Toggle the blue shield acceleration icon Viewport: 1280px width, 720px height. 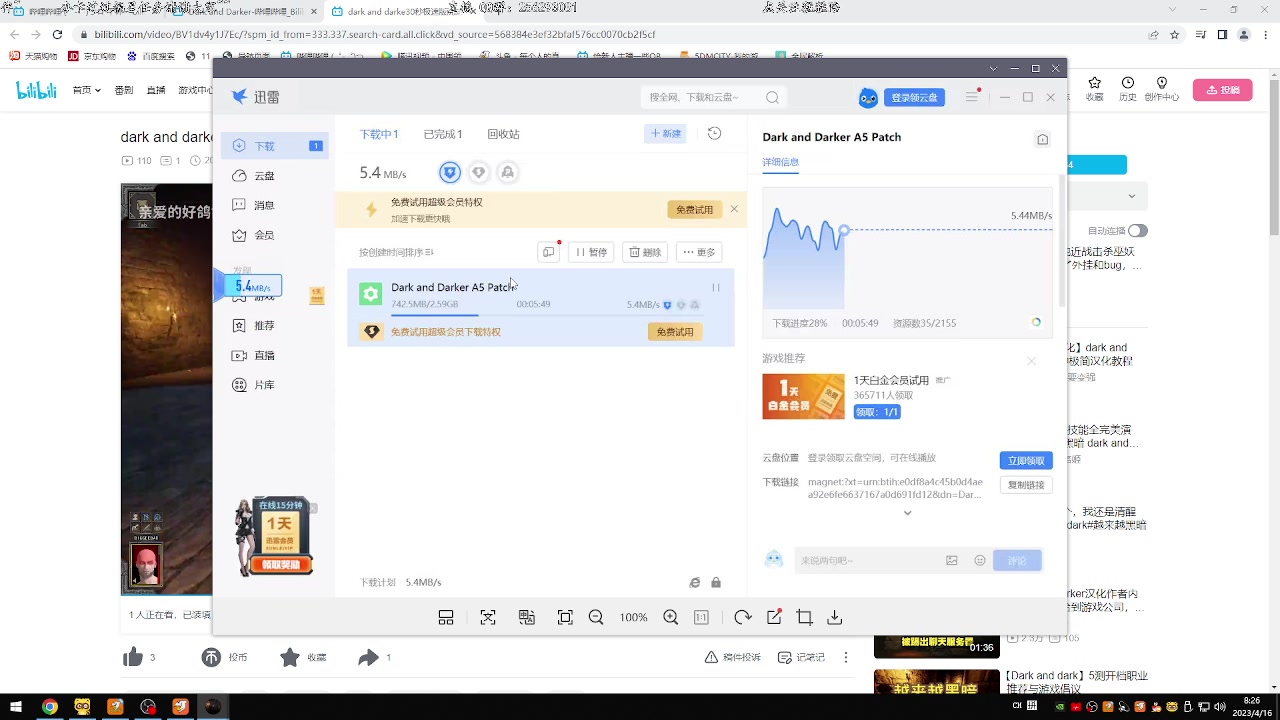450,173
